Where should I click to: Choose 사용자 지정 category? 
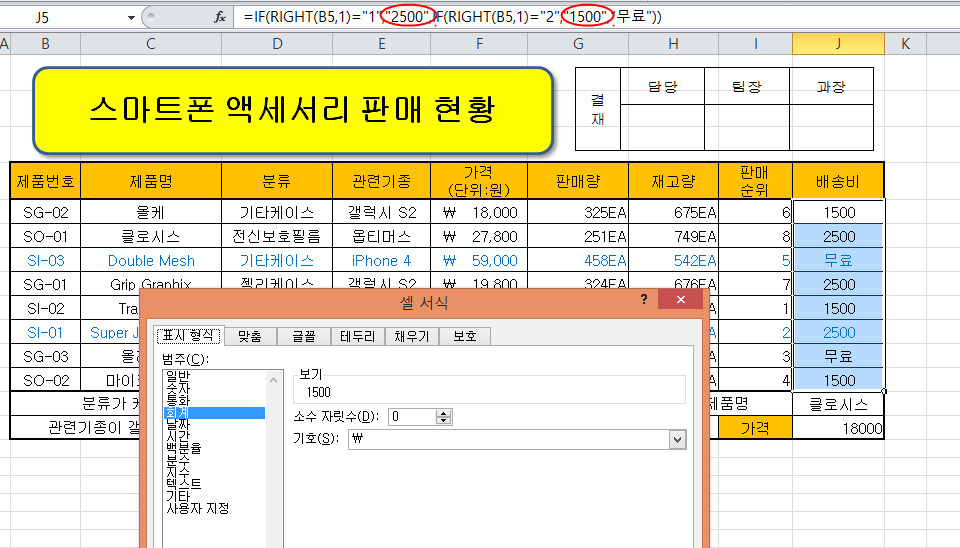tap(197, 508)
